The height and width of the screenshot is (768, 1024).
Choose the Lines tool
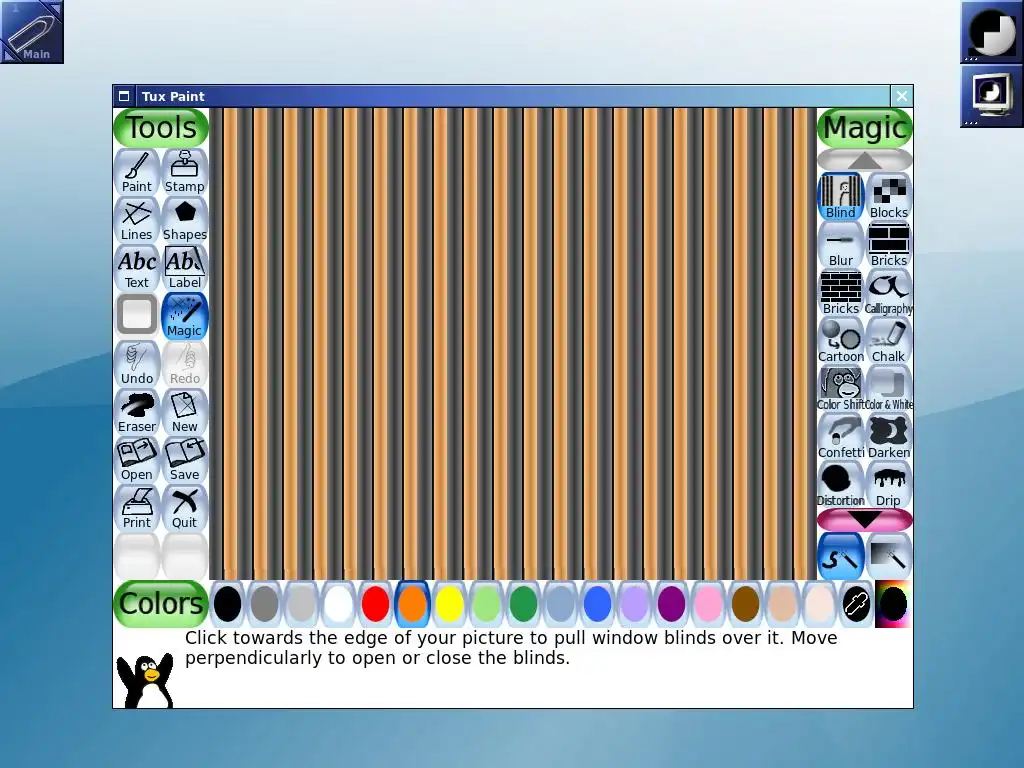[x=136, y=220]
